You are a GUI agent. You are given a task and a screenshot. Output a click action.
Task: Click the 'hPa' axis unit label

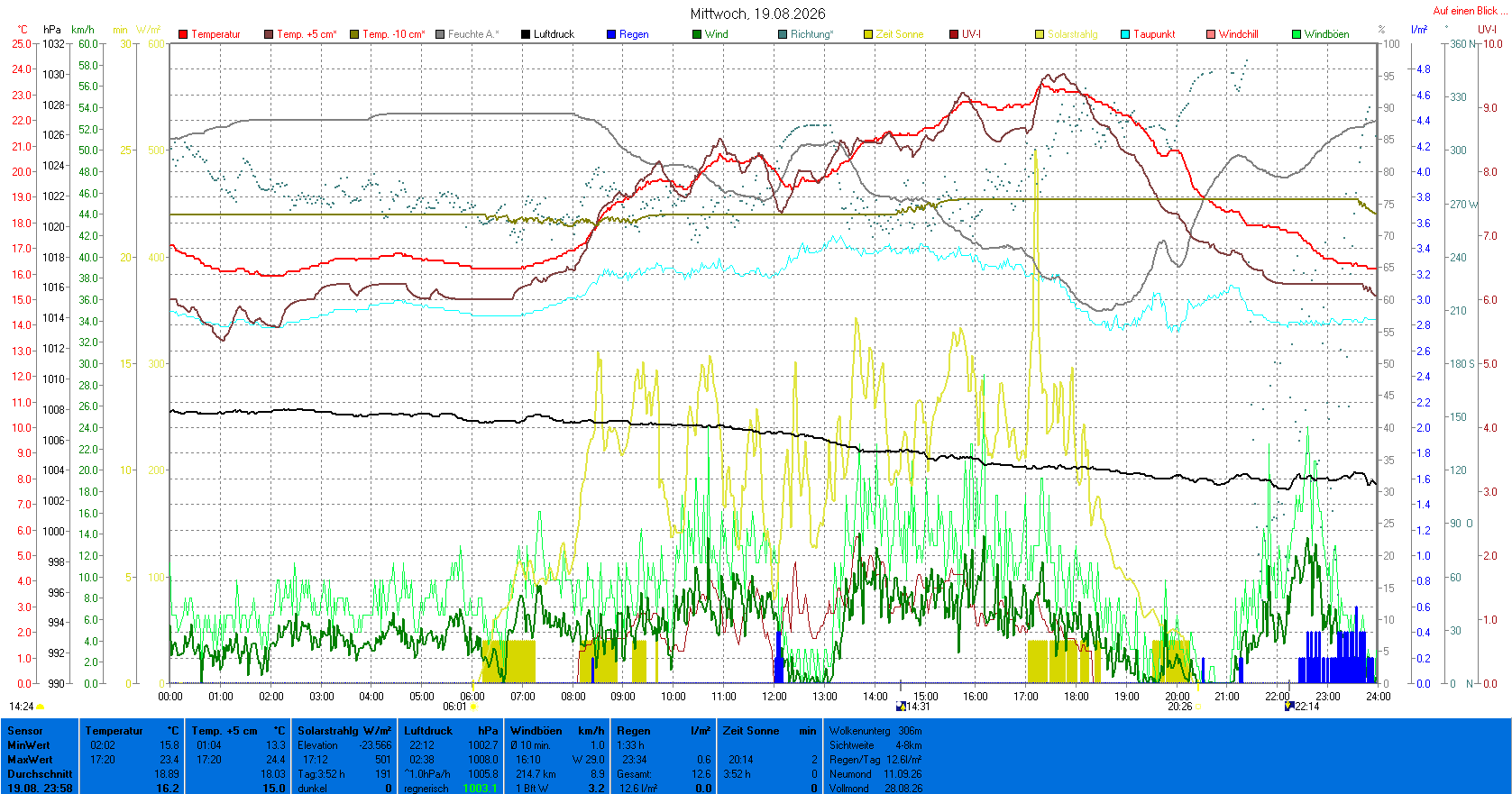coord(52,30)
